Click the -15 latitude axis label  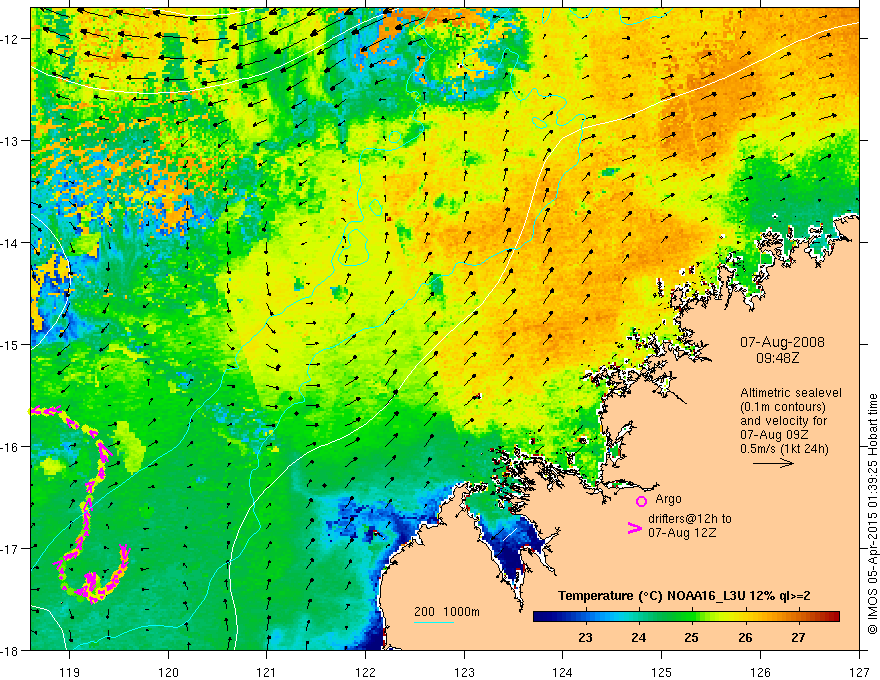click(10, 344)
